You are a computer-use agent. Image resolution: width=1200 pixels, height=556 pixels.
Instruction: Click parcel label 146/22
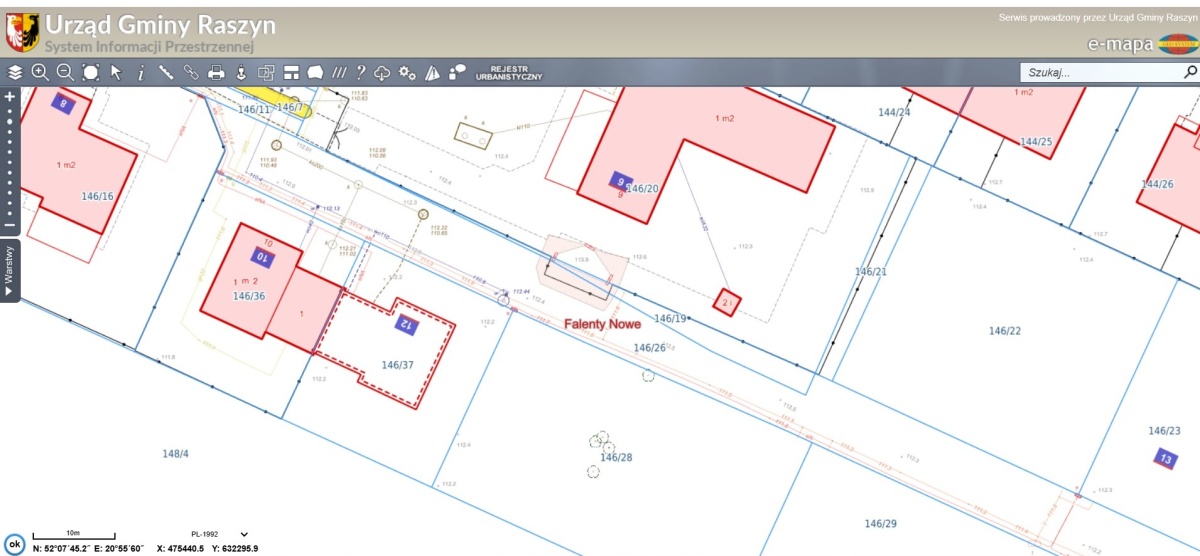click(1005, 331)
